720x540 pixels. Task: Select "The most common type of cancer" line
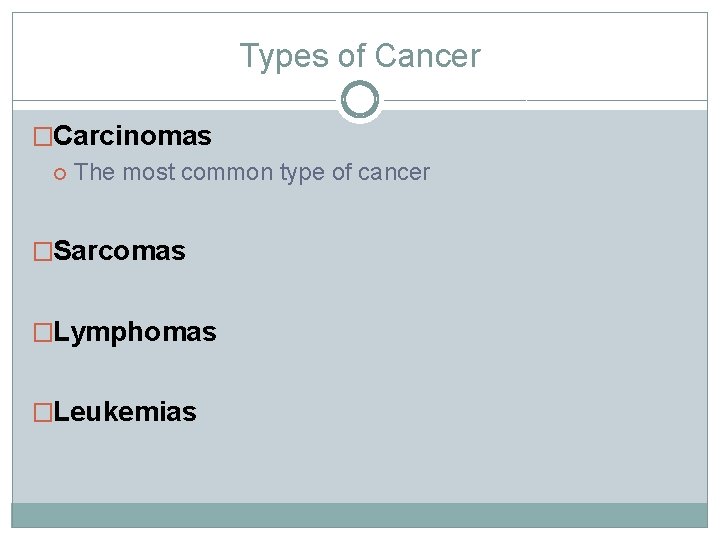[x=252, y=173]
